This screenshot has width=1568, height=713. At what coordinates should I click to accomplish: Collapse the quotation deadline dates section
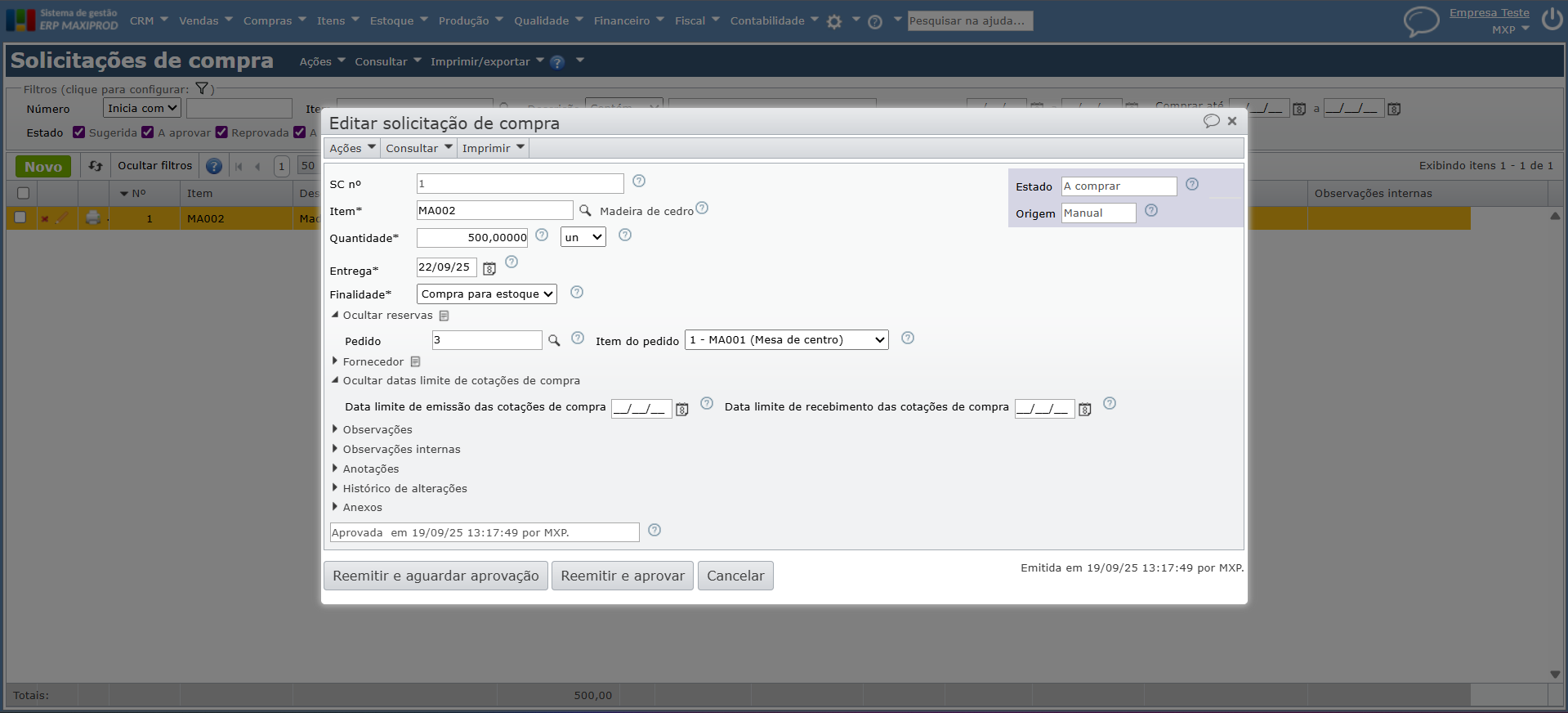[455, 380]
